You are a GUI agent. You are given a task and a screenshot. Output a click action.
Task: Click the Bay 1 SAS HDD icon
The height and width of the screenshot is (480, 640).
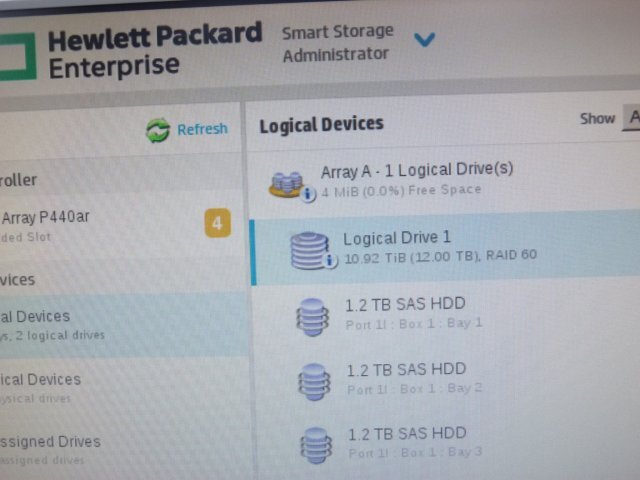312,317
